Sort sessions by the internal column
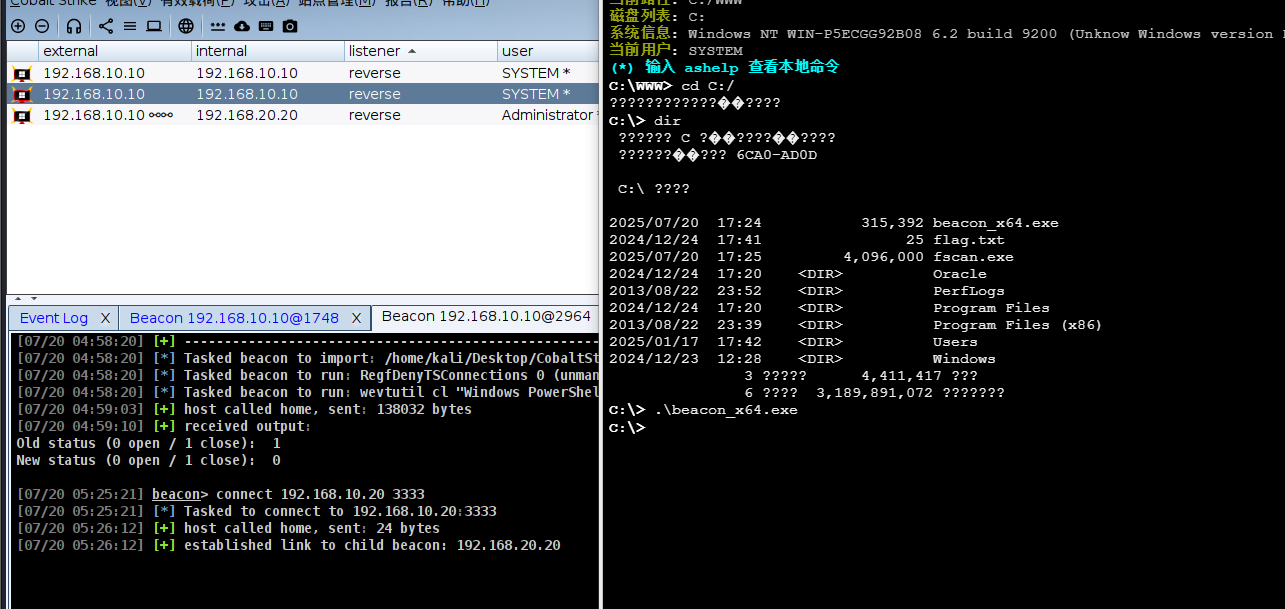Screen dimensions: 1285x609 point(268,51)
